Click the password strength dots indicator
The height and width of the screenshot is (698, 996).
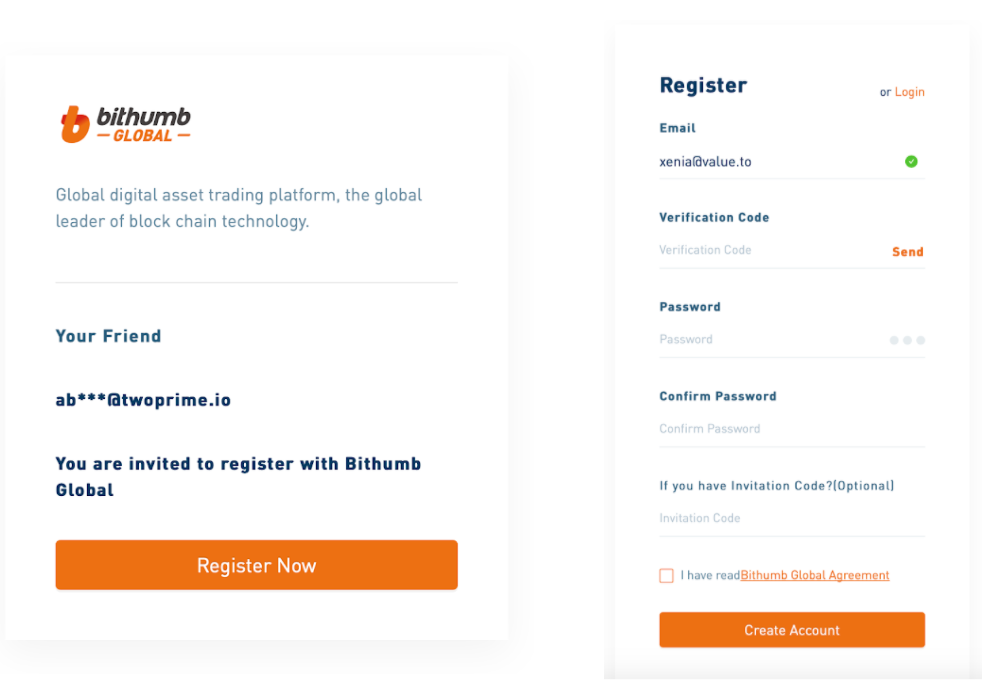907,340
